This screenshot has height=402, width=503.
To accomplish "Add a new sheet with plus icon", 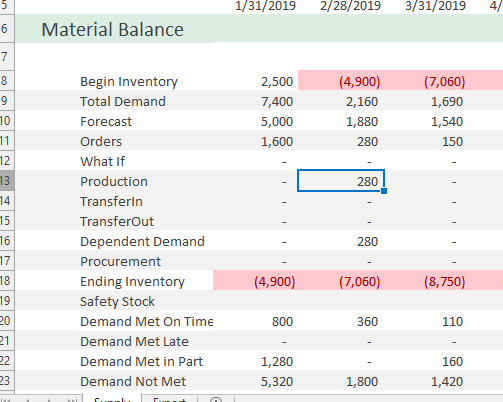I will click(x=216, y=400).
